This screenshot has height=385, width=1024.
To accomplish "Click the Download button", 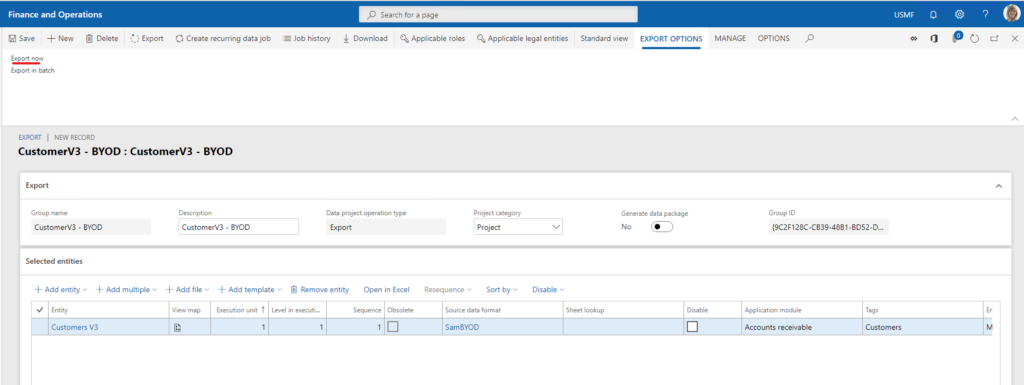I will 365,38.
